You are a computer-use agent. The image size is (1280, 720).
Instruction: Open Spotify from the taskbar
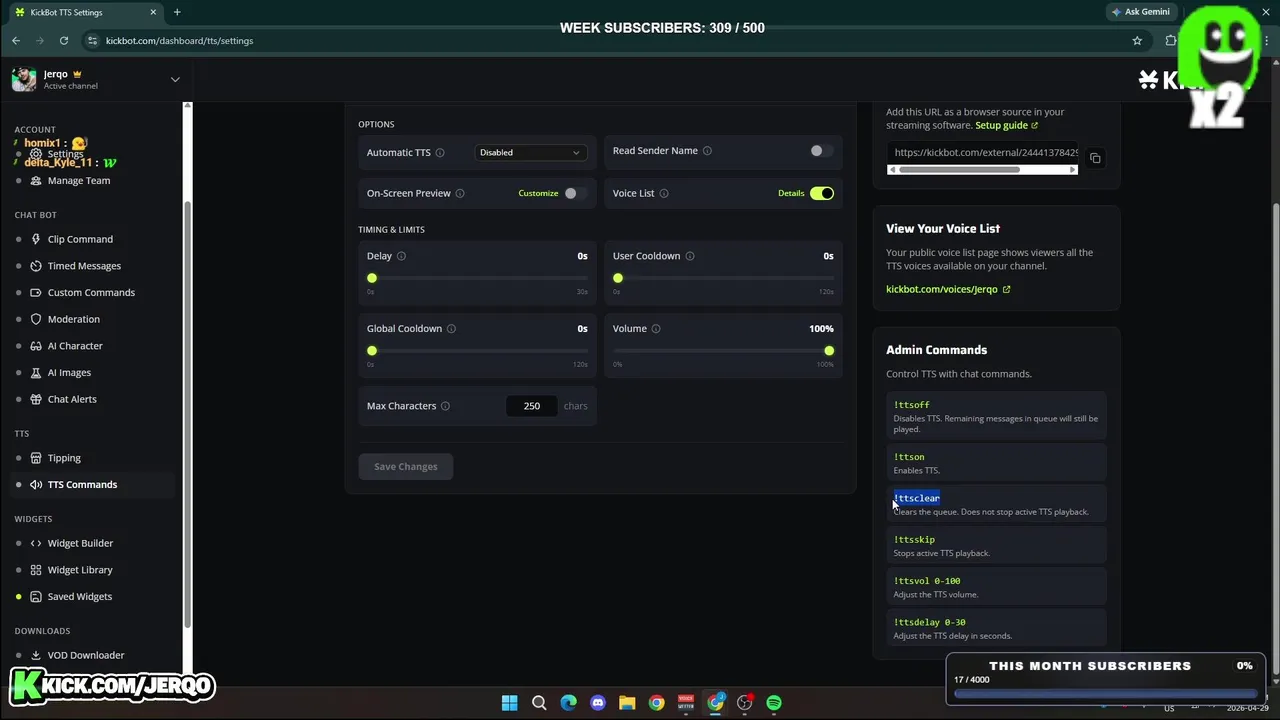[774, 703]
